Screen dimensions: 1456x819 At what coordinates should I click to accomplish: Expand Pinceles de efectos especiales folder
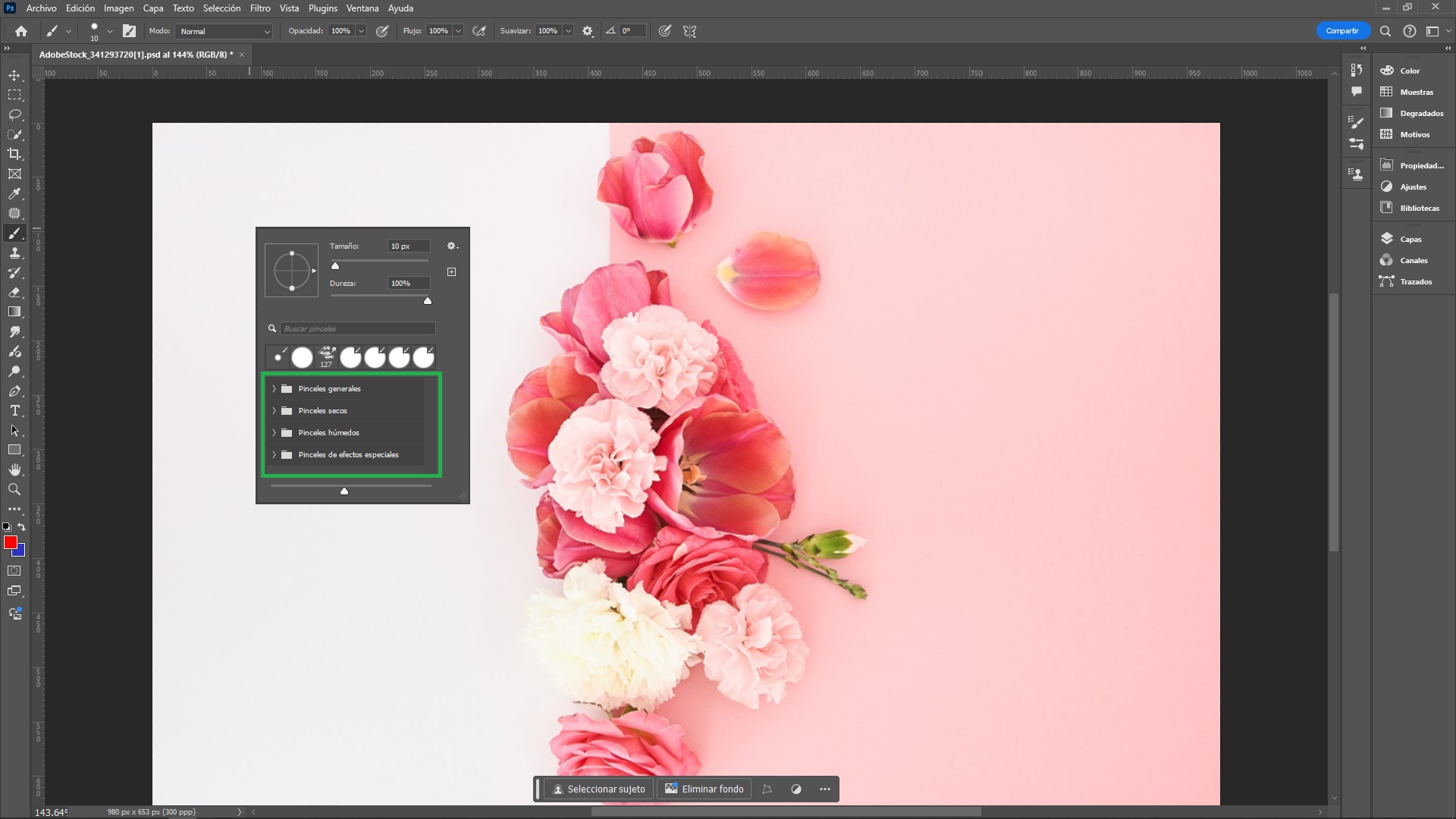(x=274, y=454)
